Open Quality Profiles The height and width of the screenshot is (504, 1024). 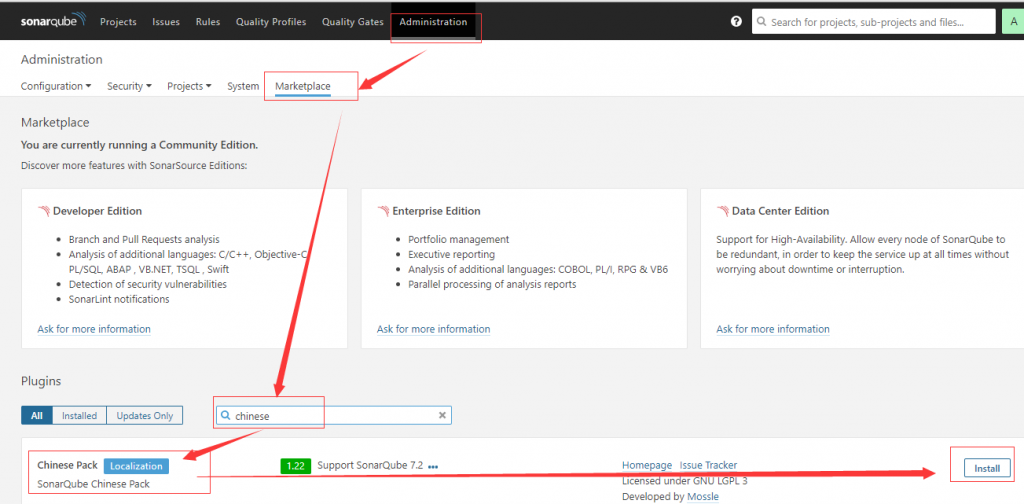271,22
